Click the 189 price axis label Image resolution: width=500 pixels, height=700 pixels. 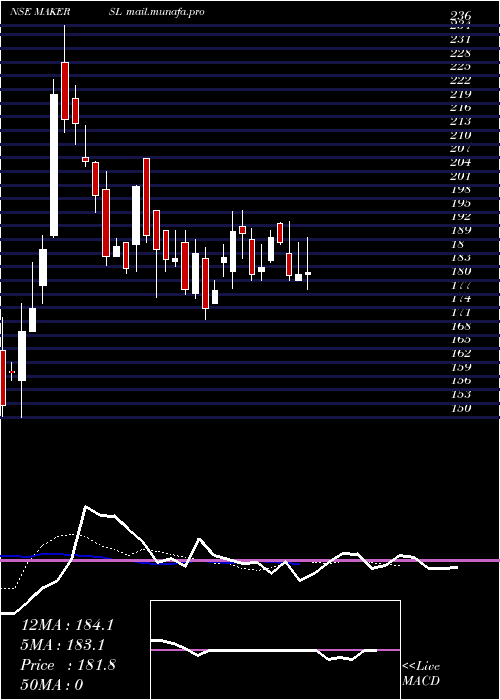[x=461, y=230]
